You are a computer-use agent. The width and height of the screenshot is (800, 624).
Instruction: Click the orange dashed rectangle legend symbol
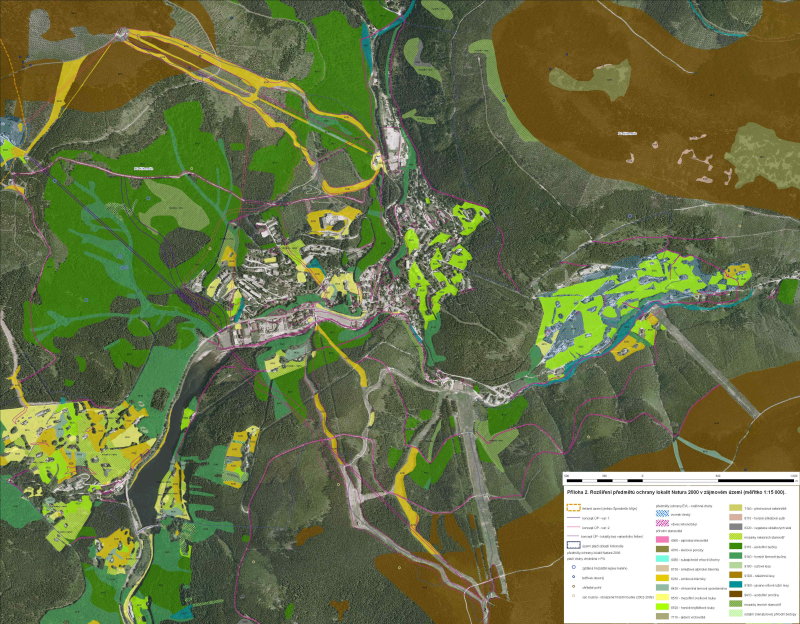pos(573,507)
